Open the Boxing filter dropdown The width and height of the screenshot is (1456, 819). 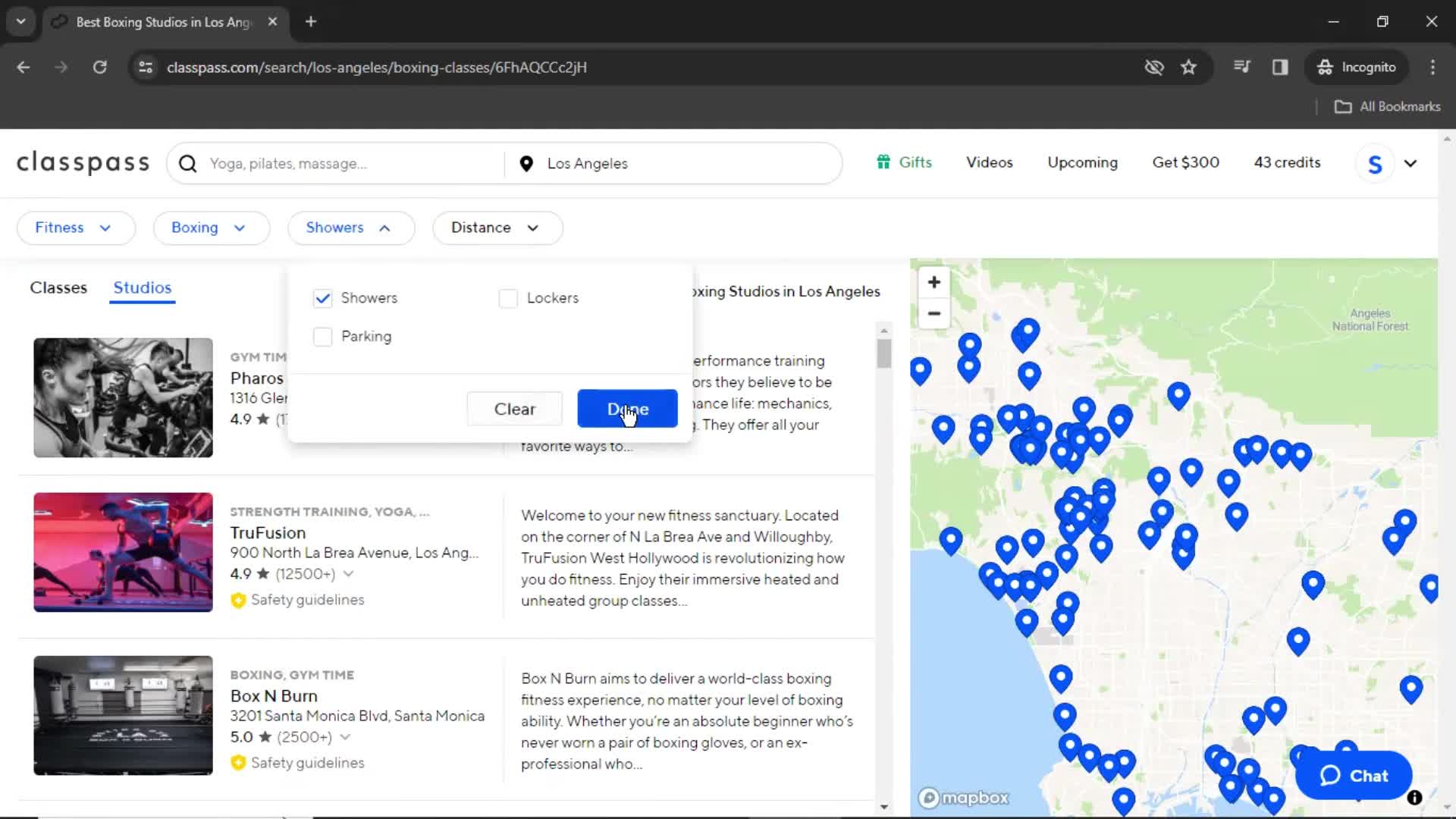tap(212, 227)
